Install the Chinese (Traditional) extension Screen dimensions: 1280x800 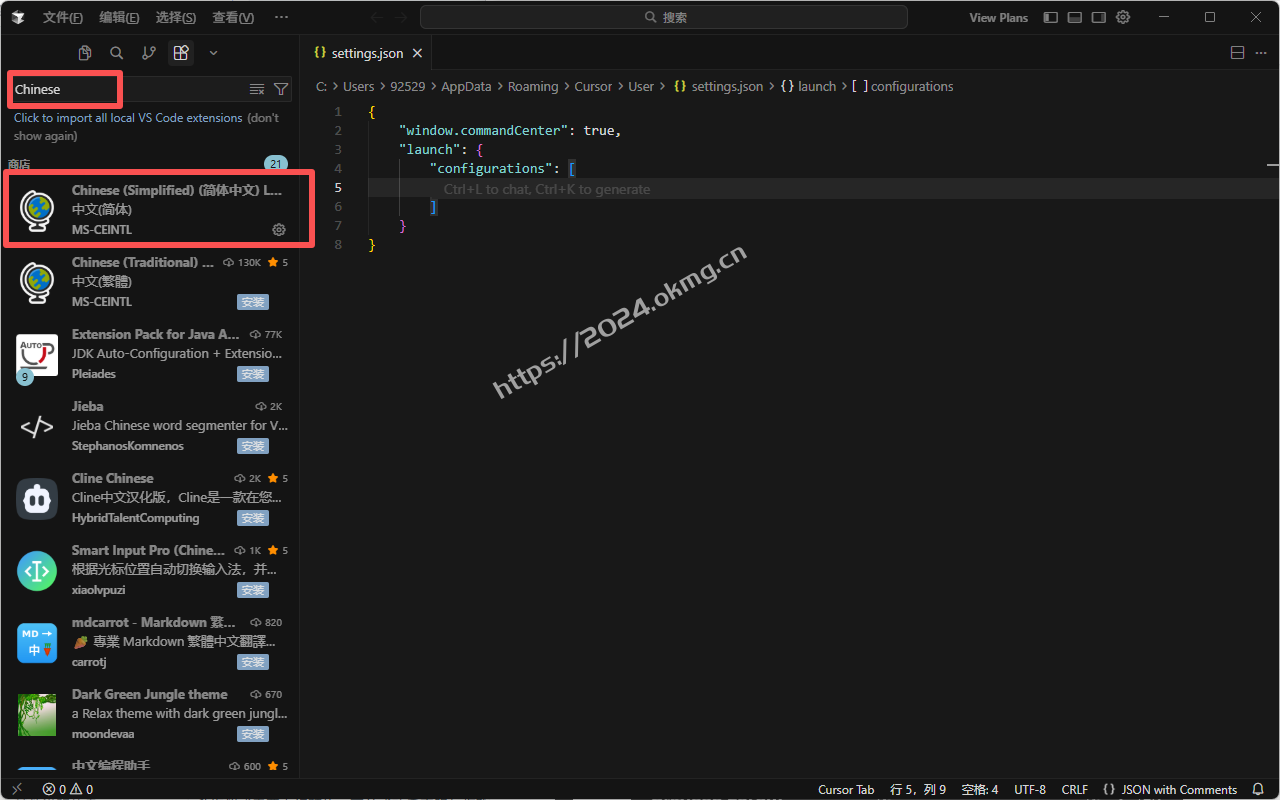(253, 302)
